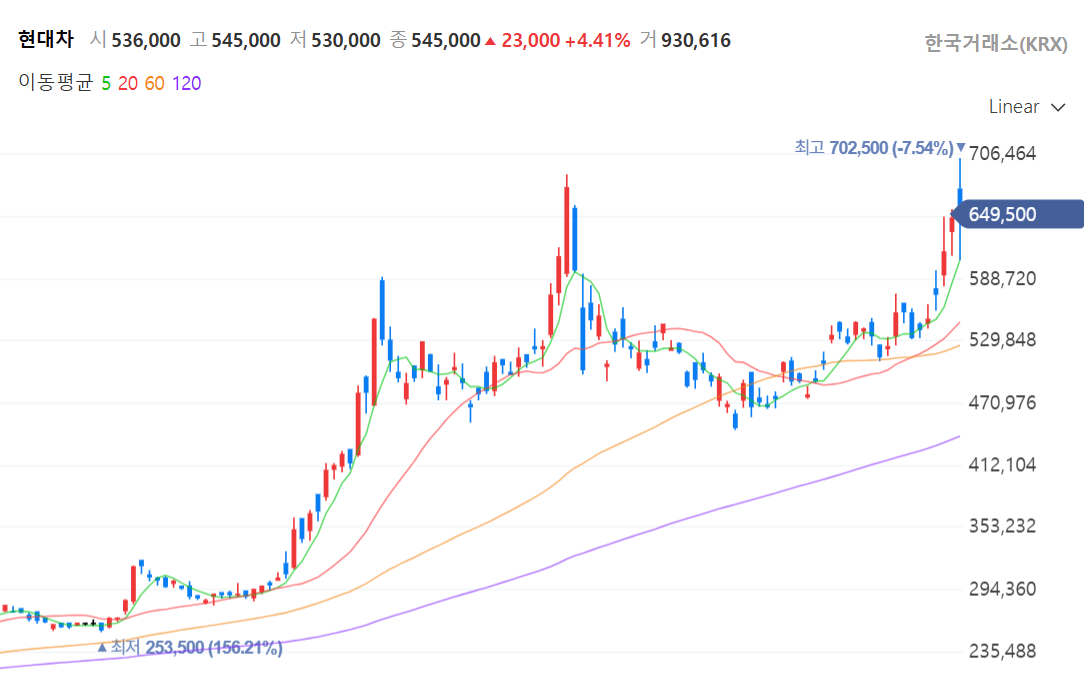Click the 470,976 axis label
The image size is (1089, 690).
(1002, 402)
